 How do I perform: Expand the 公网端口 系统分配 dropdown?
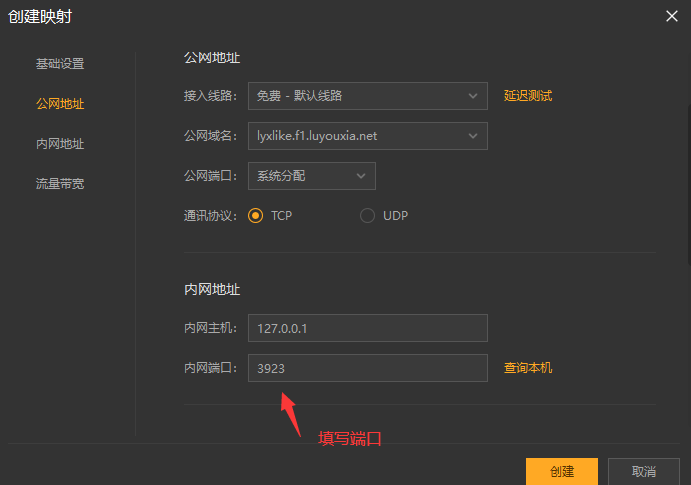[x=312, y=176]
